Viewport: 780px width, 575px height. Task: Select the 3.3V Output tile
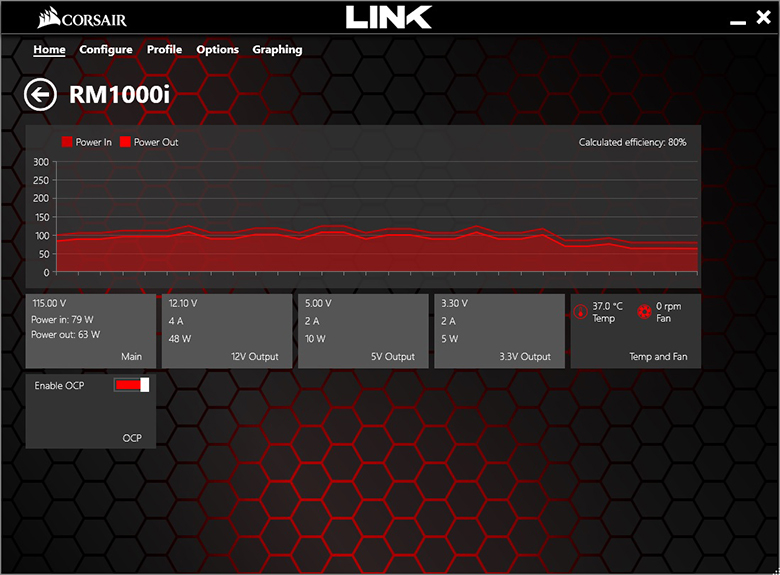499,331
